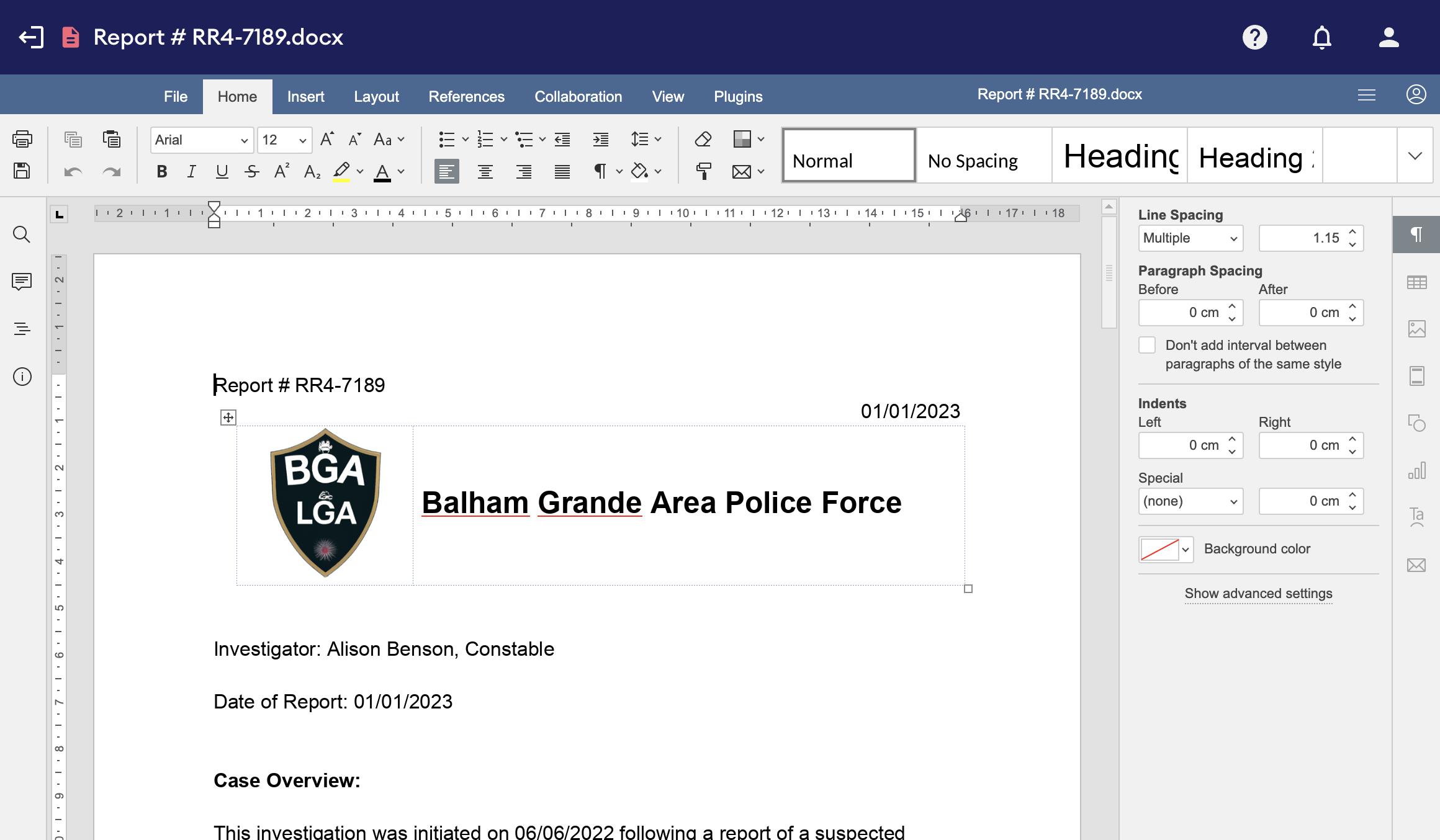Click the Help question mark icon
This screenshot has width=1440, height=840.
pyautogui.click(x=1255, y=37)
